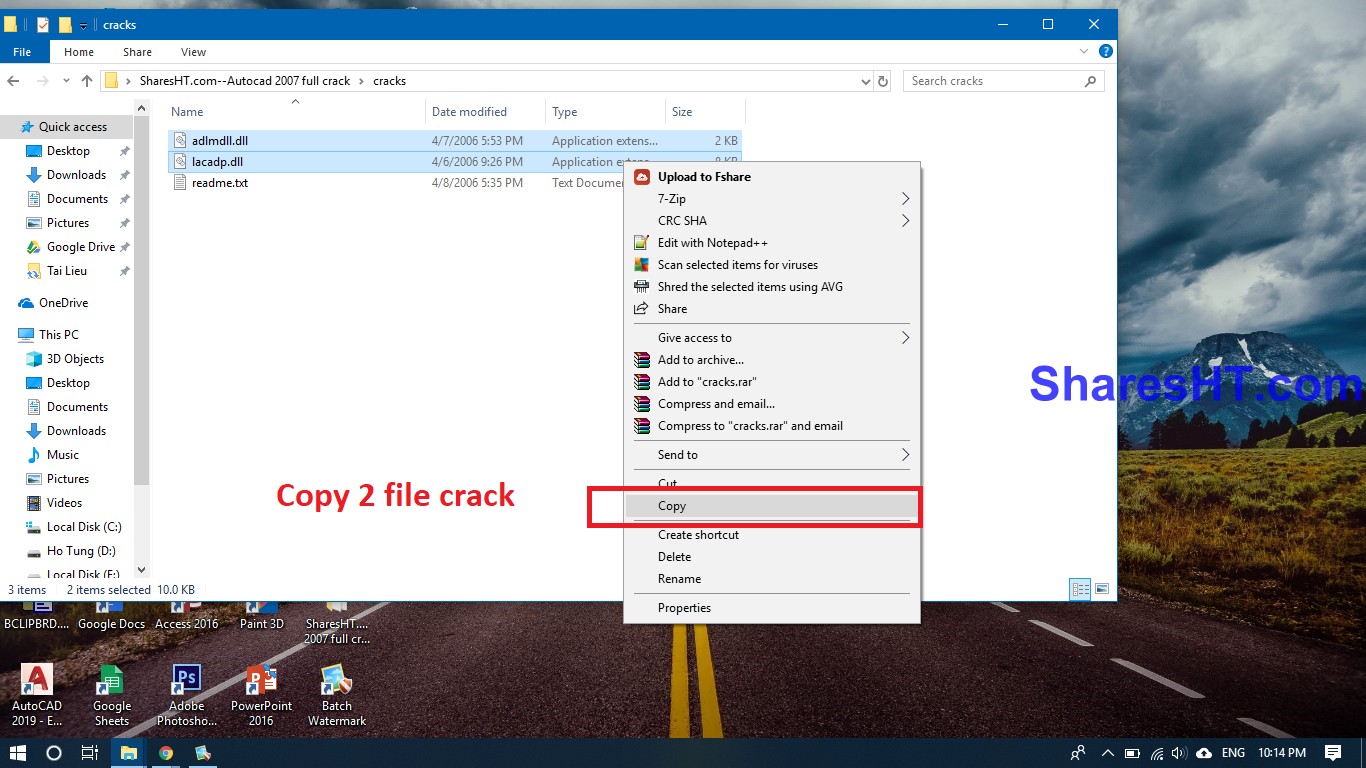The width and height of the screenshot is (1366, 768).
Task: Click the Notepad++ icon in context menu
Action: 642,243
